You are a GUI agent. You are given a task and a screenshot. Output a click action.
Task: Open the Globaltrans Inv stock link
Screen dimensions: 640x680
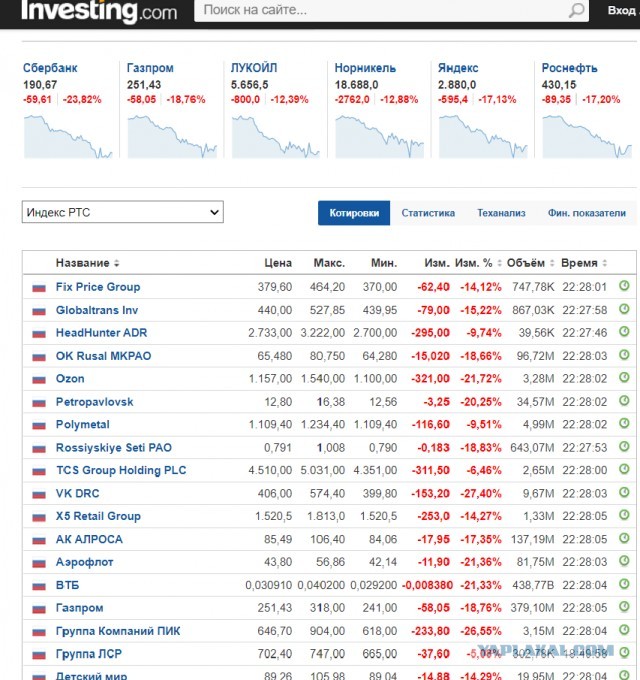pos(97,310)
